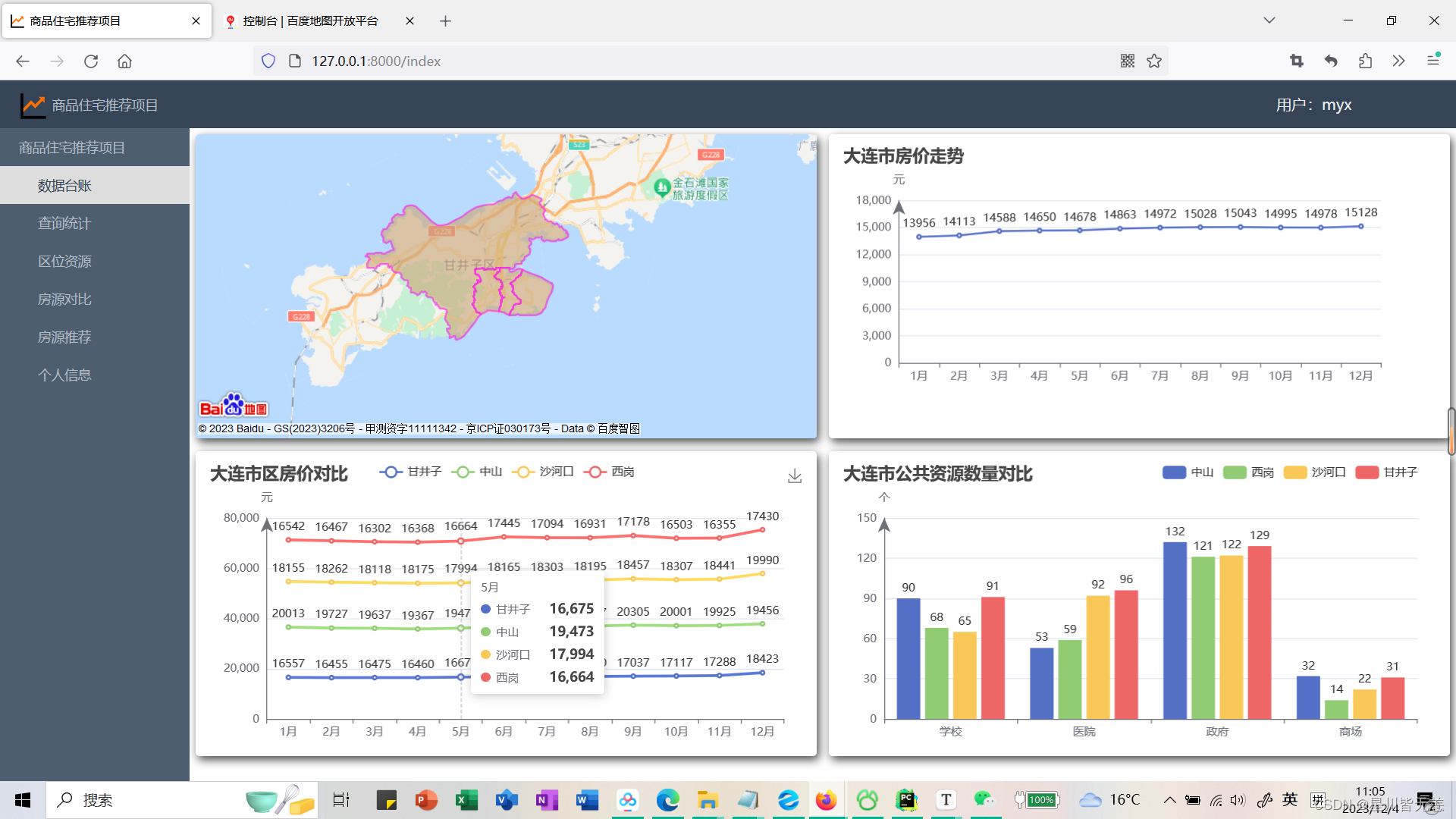This screenshot has height=819, width=1456.
Task: Open File Explorer from the taskbar
Action: tap(708, 800)
